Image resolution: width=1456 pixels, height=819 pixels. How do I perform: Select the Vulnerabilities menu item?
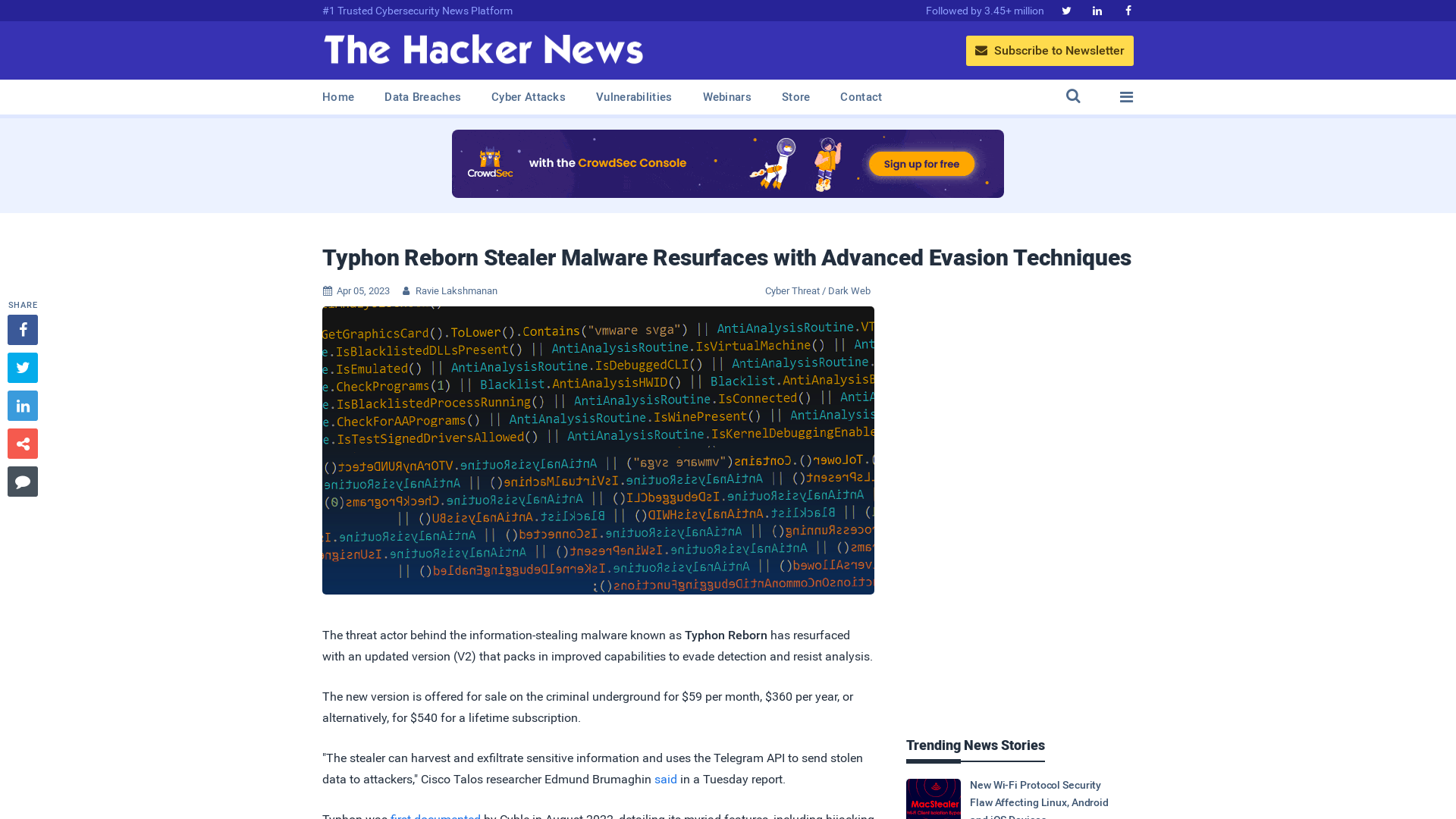633,96
